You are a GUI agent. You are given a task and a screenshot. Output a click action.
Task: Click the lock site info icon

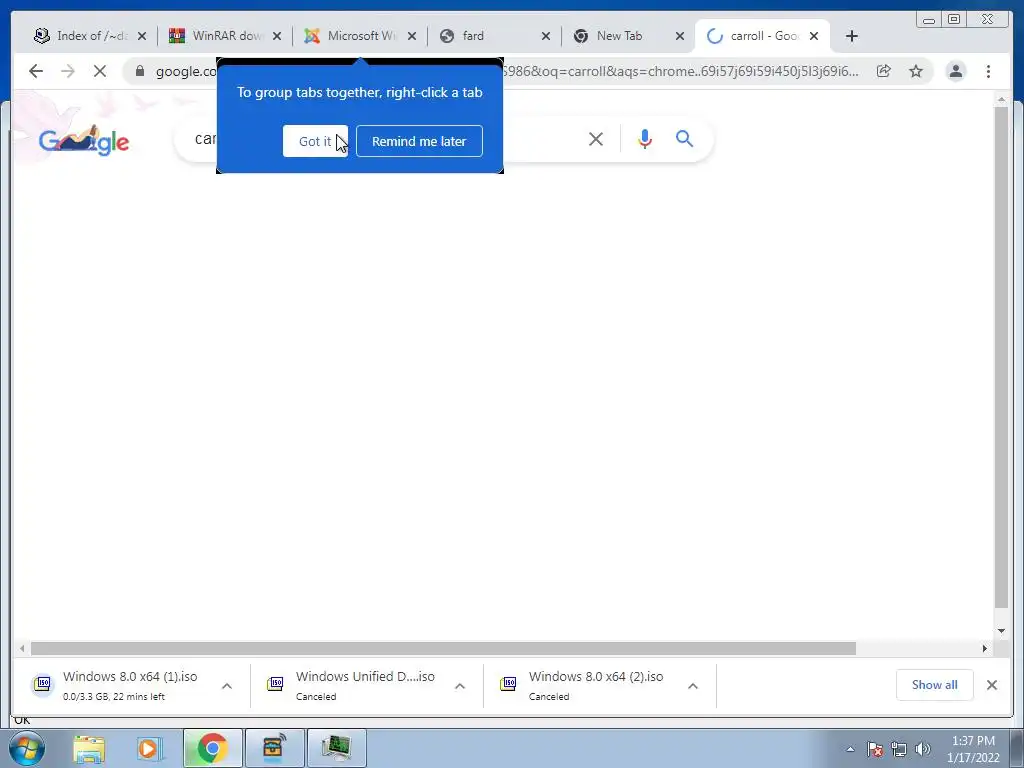(x=140, y=71)
